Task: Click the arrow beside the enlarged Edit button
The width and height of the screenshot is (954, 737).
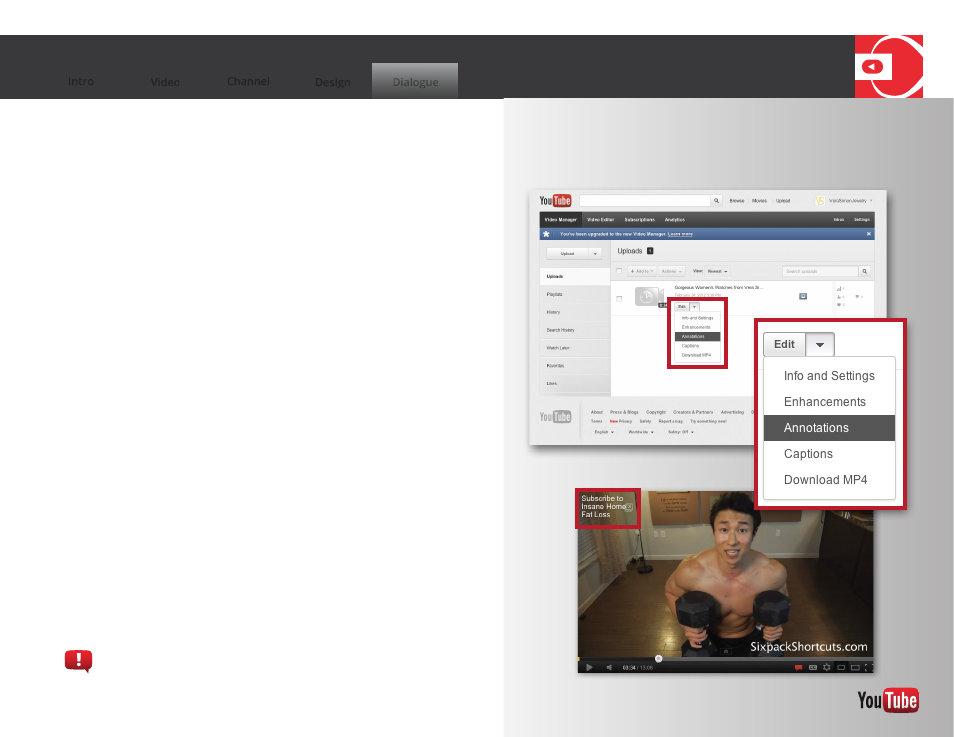Action: [820, 344]
